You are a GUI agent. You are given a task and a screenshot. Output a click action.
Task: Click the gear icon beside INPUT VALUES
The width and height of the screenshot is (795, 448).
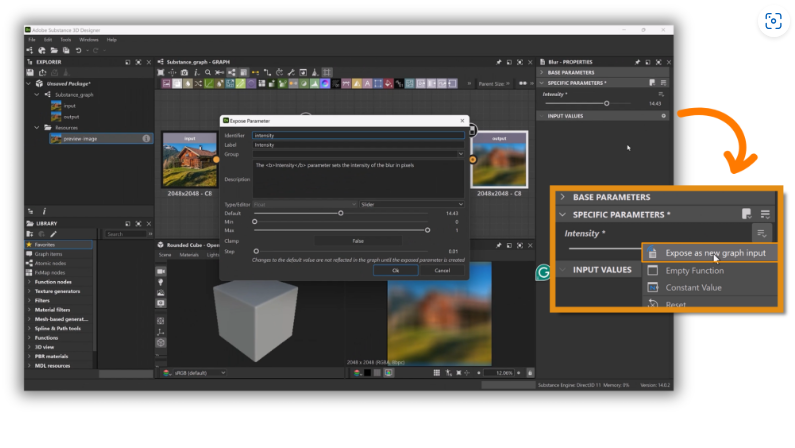pos(663,116)
